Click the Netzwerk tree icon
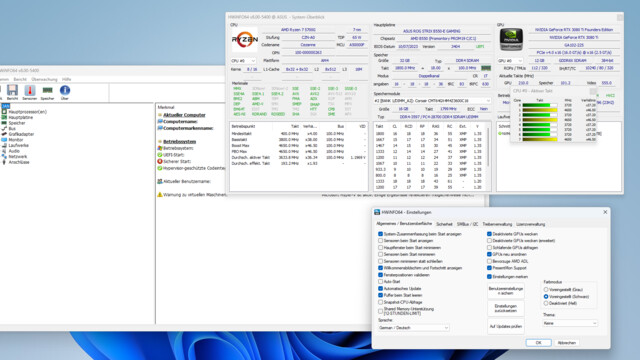The image size is (640, 360). point(4,156)
